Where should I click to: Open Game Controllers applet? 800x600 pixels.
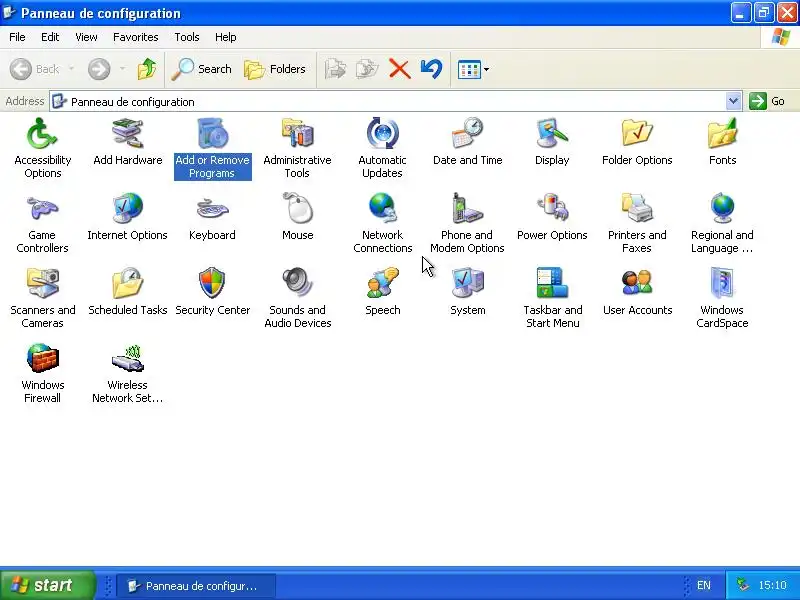[42, 223]
